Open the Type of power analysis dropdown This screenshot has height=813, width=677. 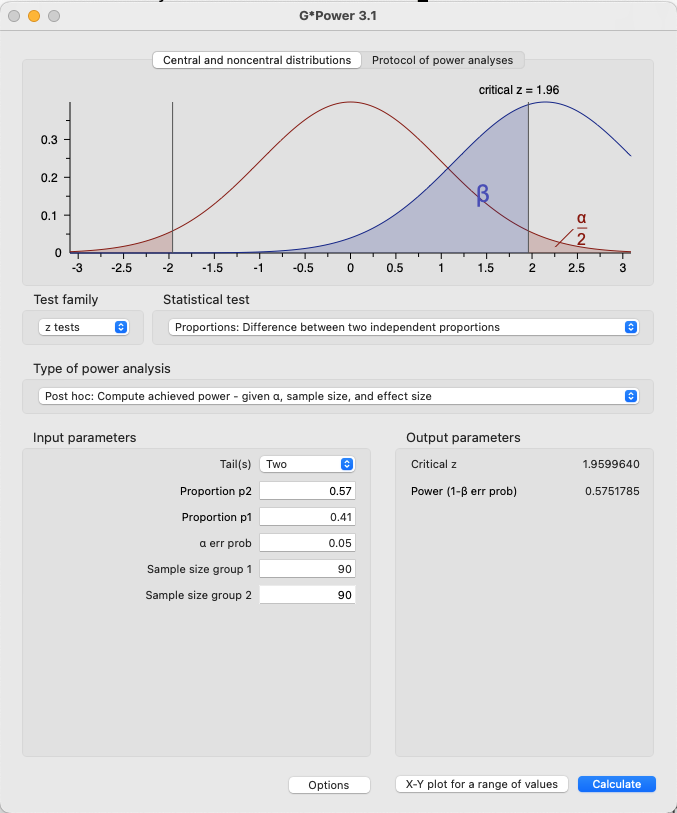click(337, 396)
